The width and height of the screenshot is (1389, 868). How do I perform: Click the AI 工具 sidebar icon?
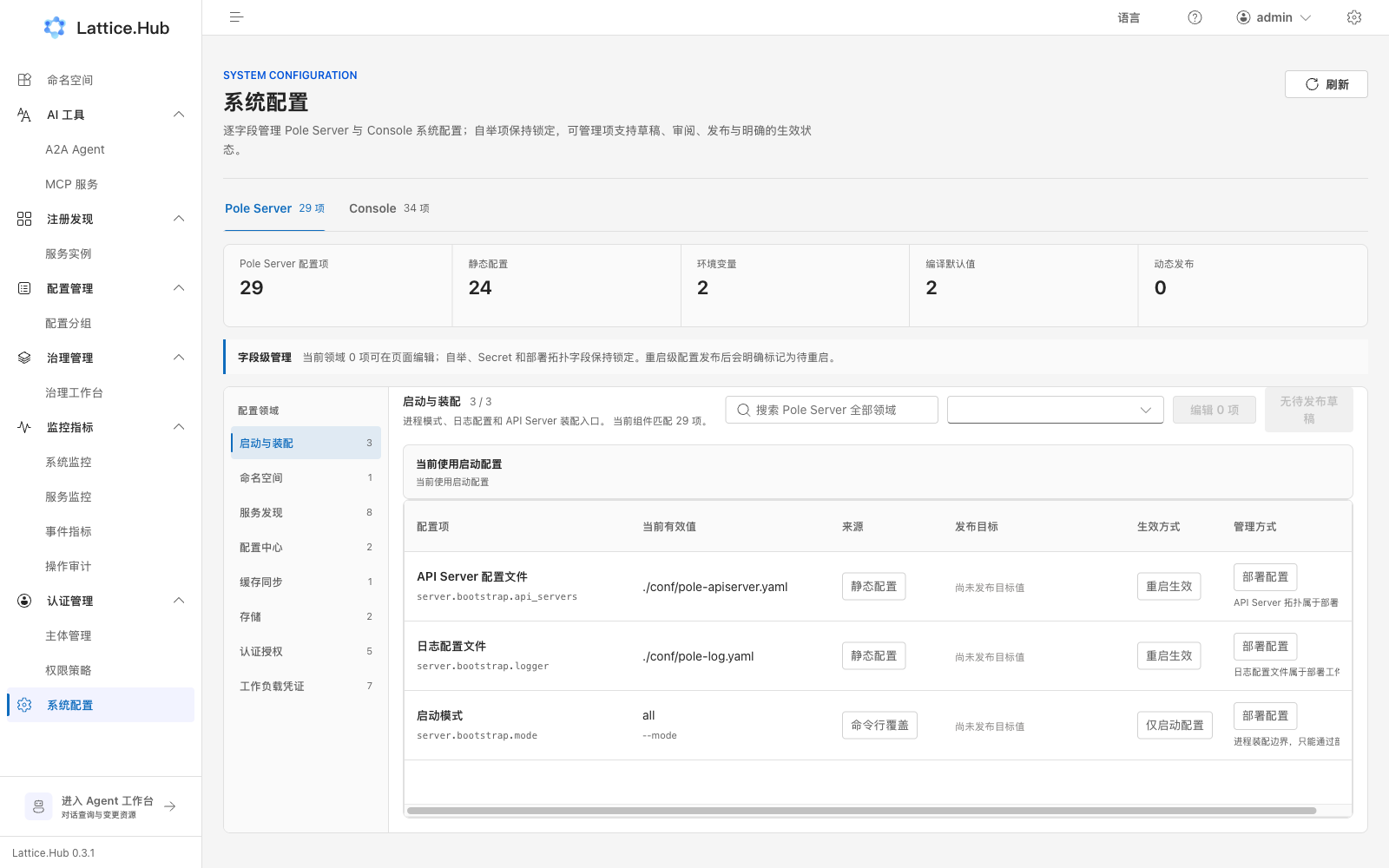tap(24, 115)
